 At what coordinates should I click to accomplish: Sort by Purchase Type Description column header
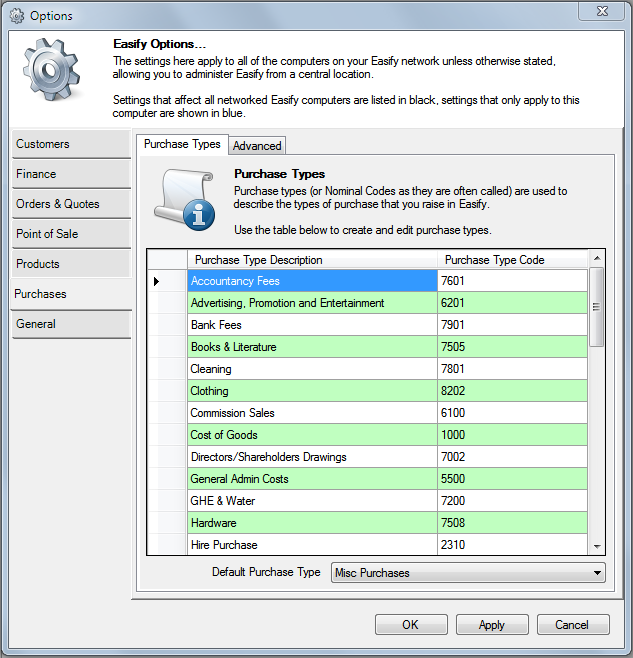tap(312, 260)
